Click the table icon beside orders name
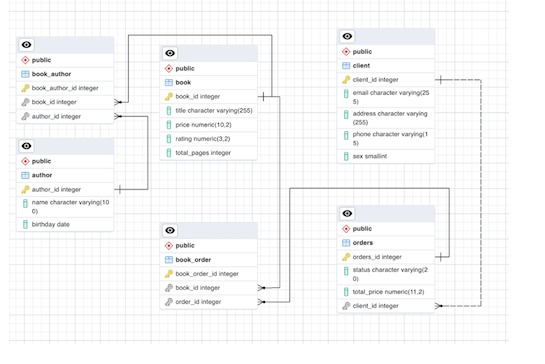The height and width of the screenshot is (364, 545). tap(346, 243)
